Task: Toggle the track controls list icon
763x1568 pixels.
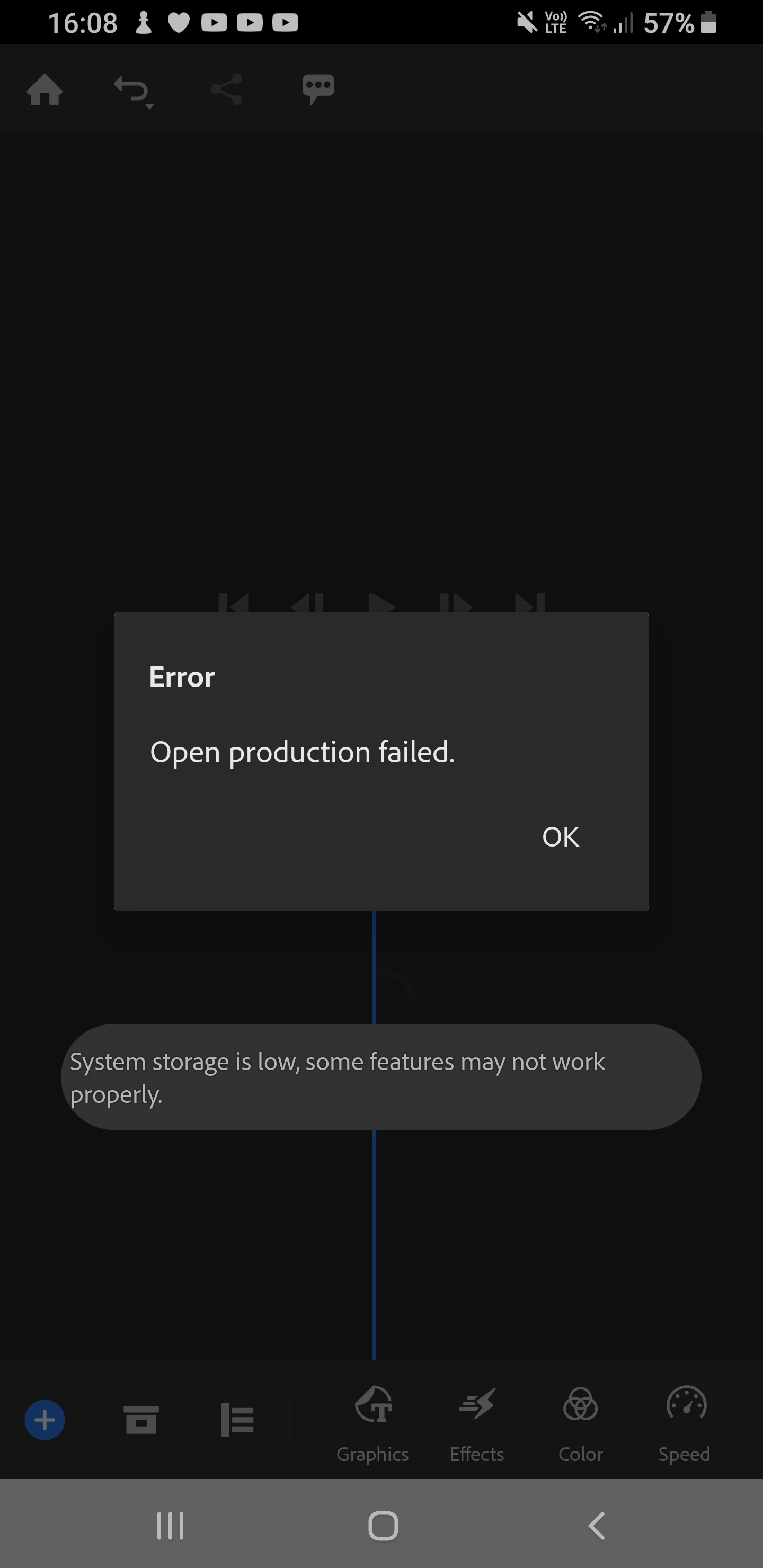Action: (x=237, y=1420)
